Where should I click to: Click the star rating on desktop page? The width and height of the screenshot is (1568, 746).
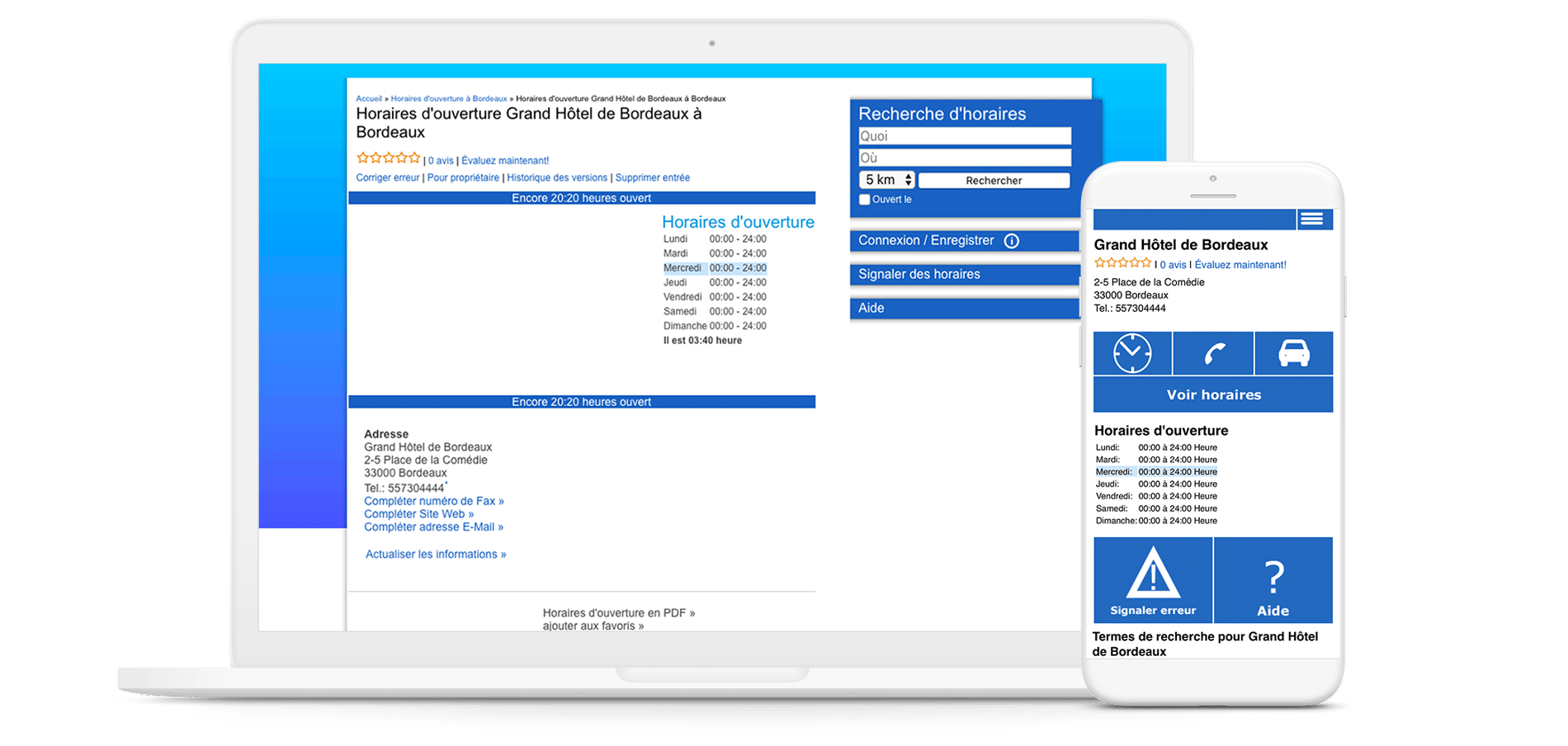coord(388,158)
